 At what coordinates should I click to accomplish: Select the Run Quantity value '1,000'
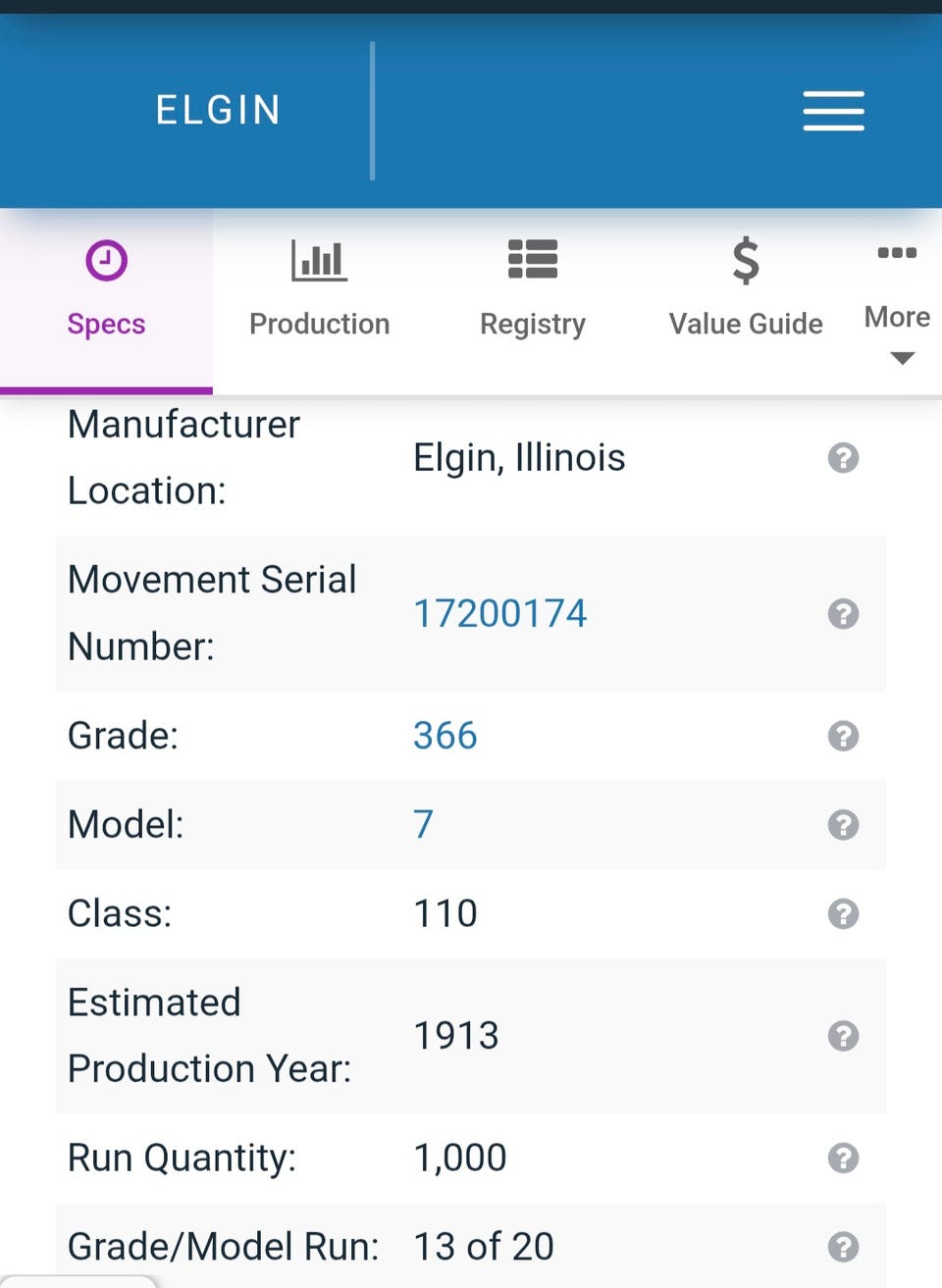point(460,1159)
